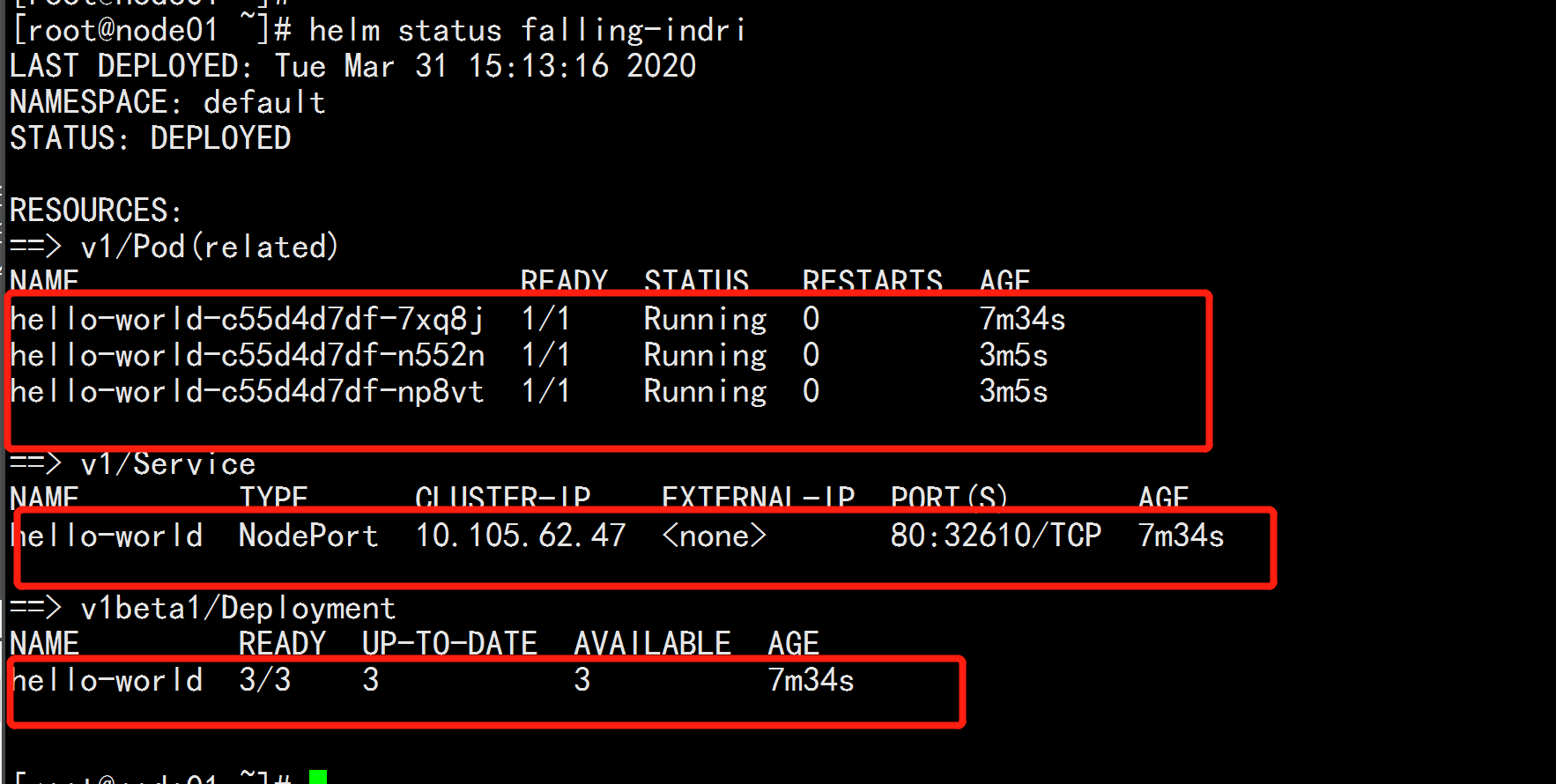The image size is (1556, 784).
Task: Click the NodePort service type
Action: (x=308, y=536)
